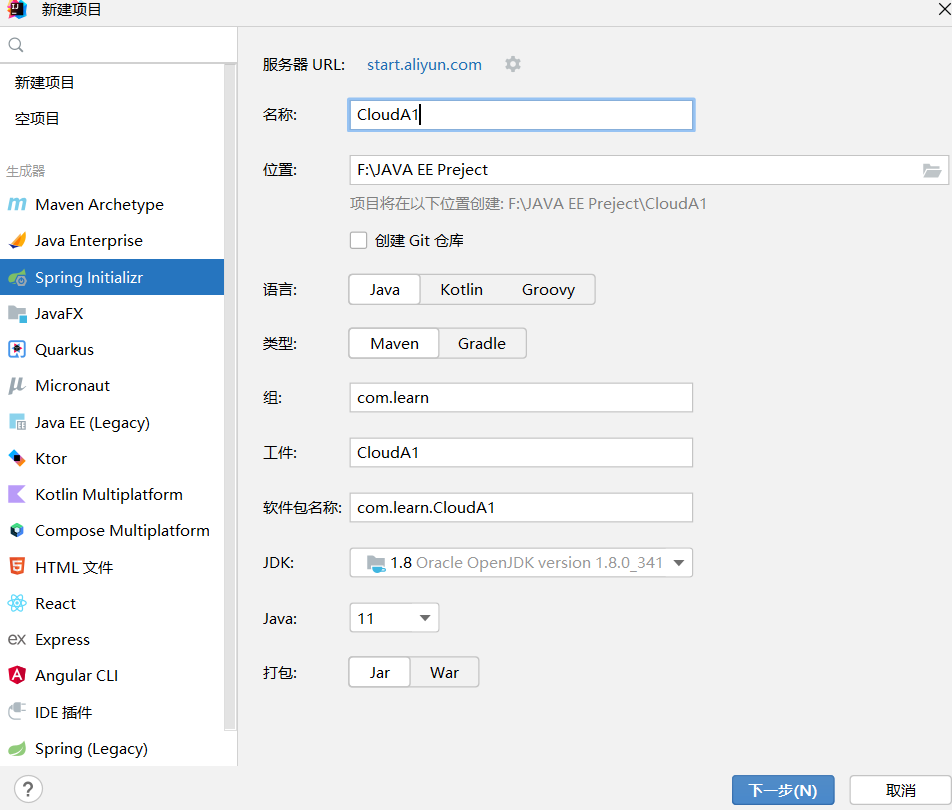
Task: Browse location with the folder icon
Action: (931, 170)
